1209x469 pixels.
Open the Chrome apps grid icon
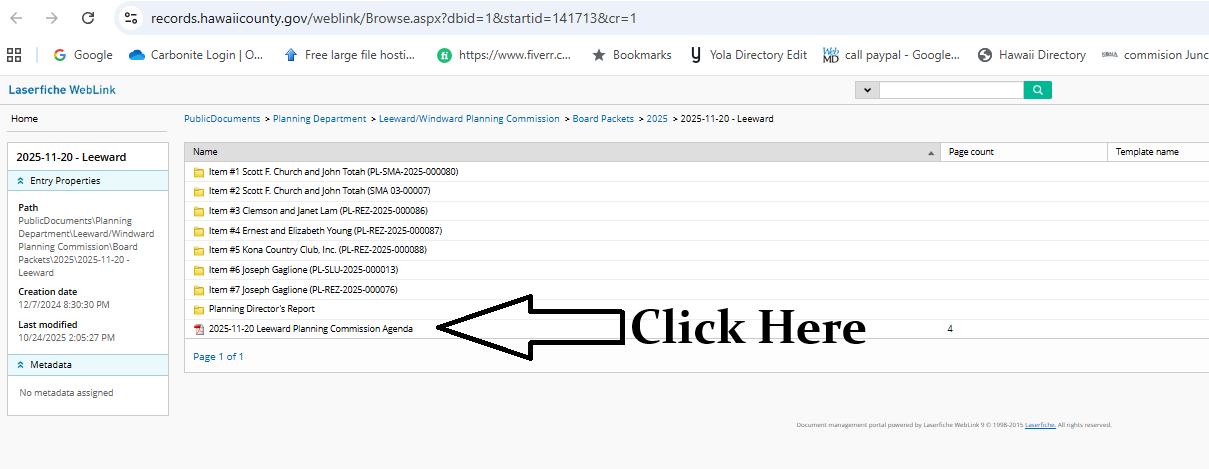tap(14, 55)
